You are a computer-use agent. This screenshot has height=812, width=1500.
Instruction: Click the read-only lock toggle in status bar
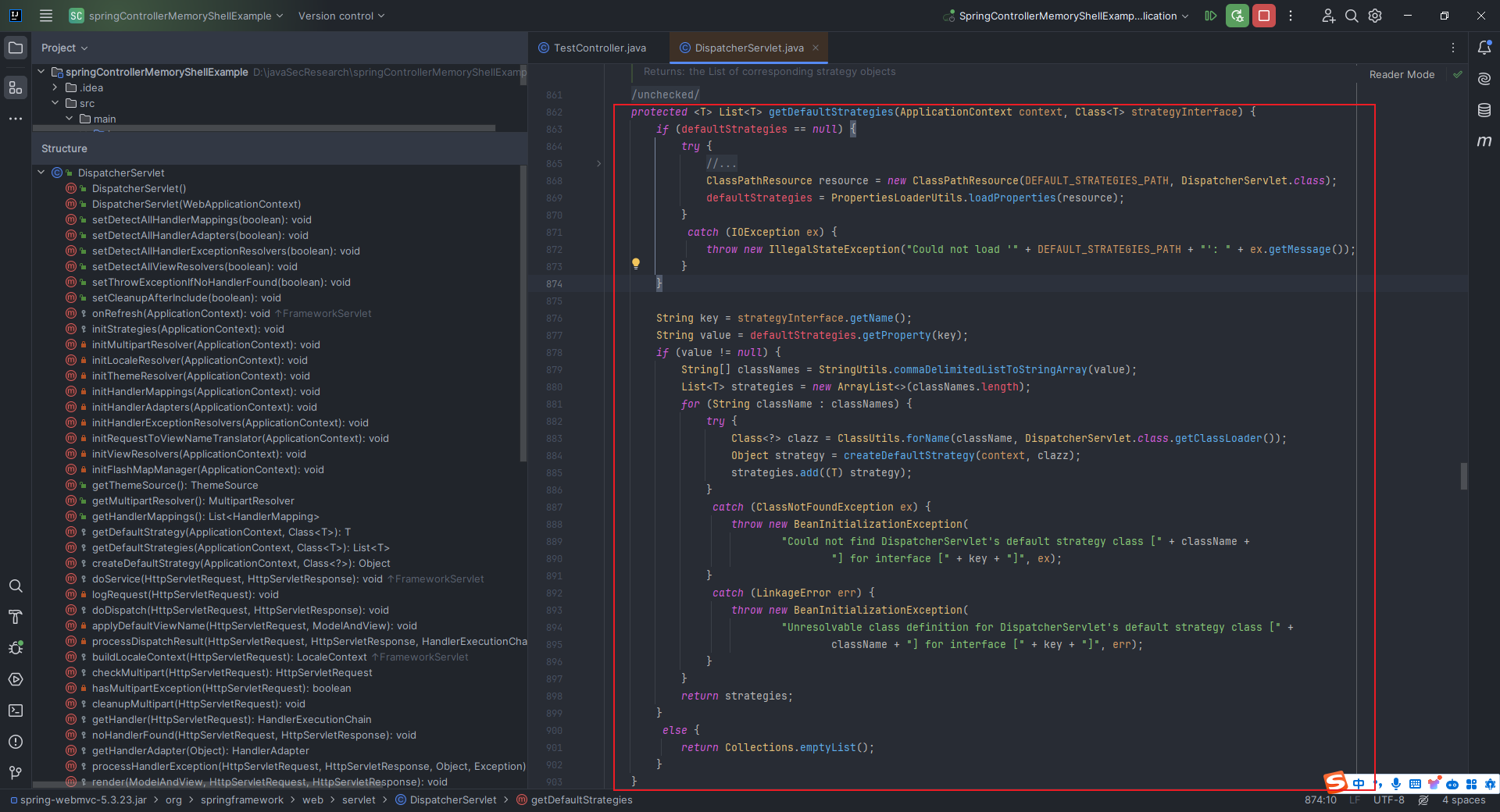(1423, 800)
